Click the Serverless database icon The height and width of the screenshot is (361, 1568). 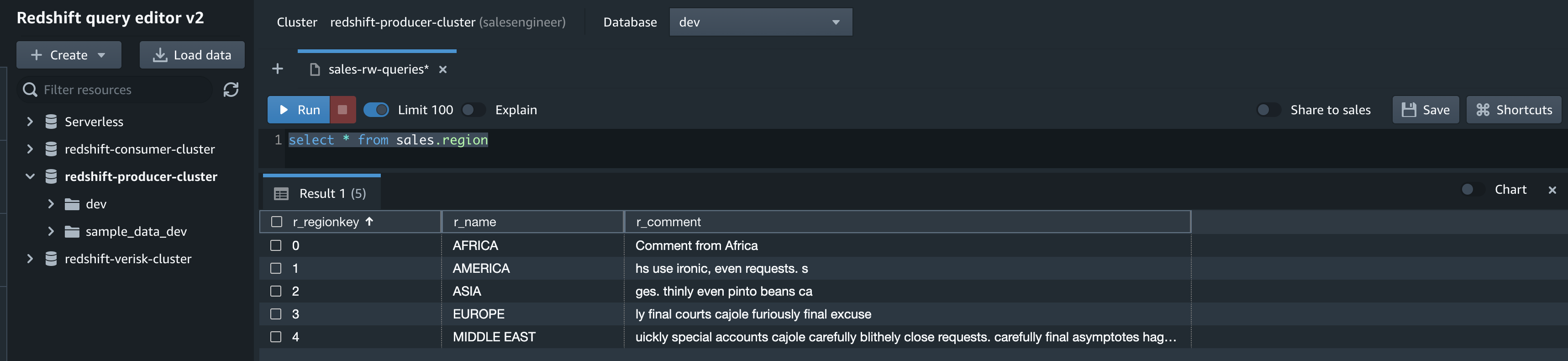tap(51, 122)
